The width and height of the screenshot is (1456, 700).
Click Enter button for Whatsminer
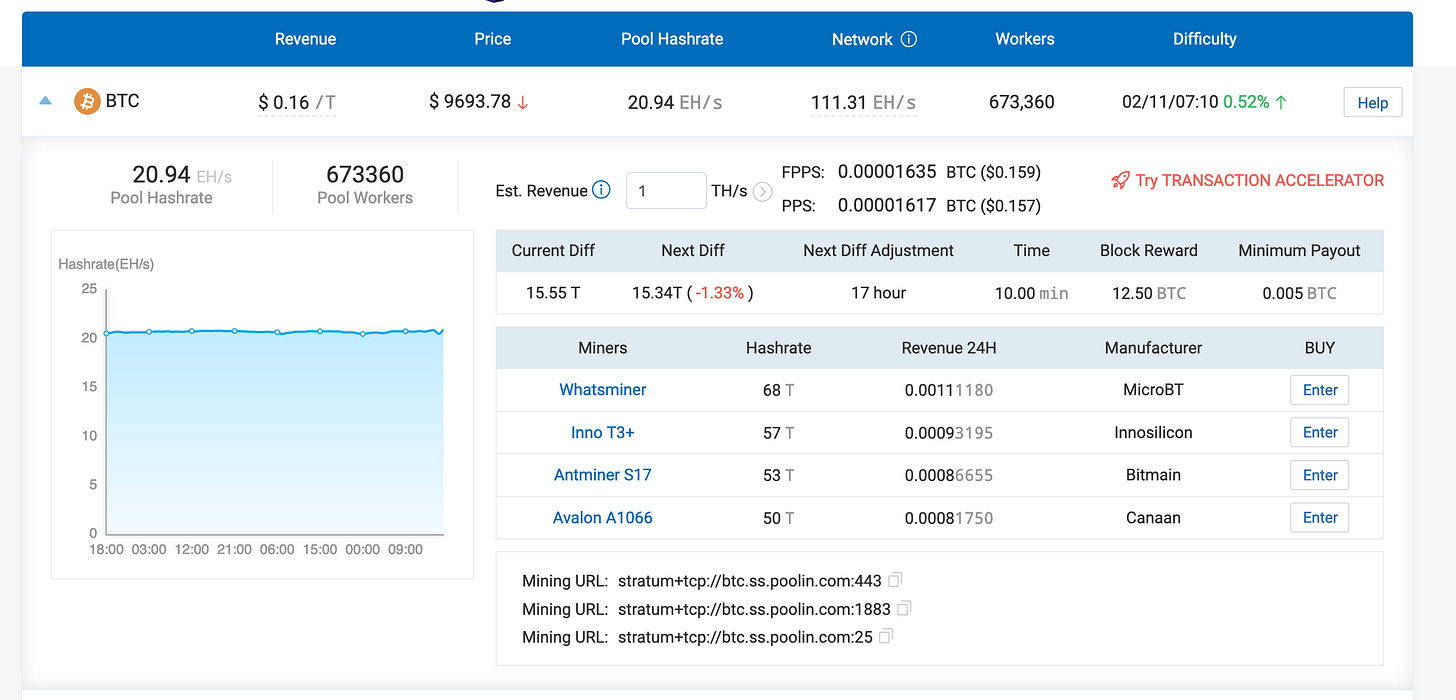click(x=1320, y=390)
